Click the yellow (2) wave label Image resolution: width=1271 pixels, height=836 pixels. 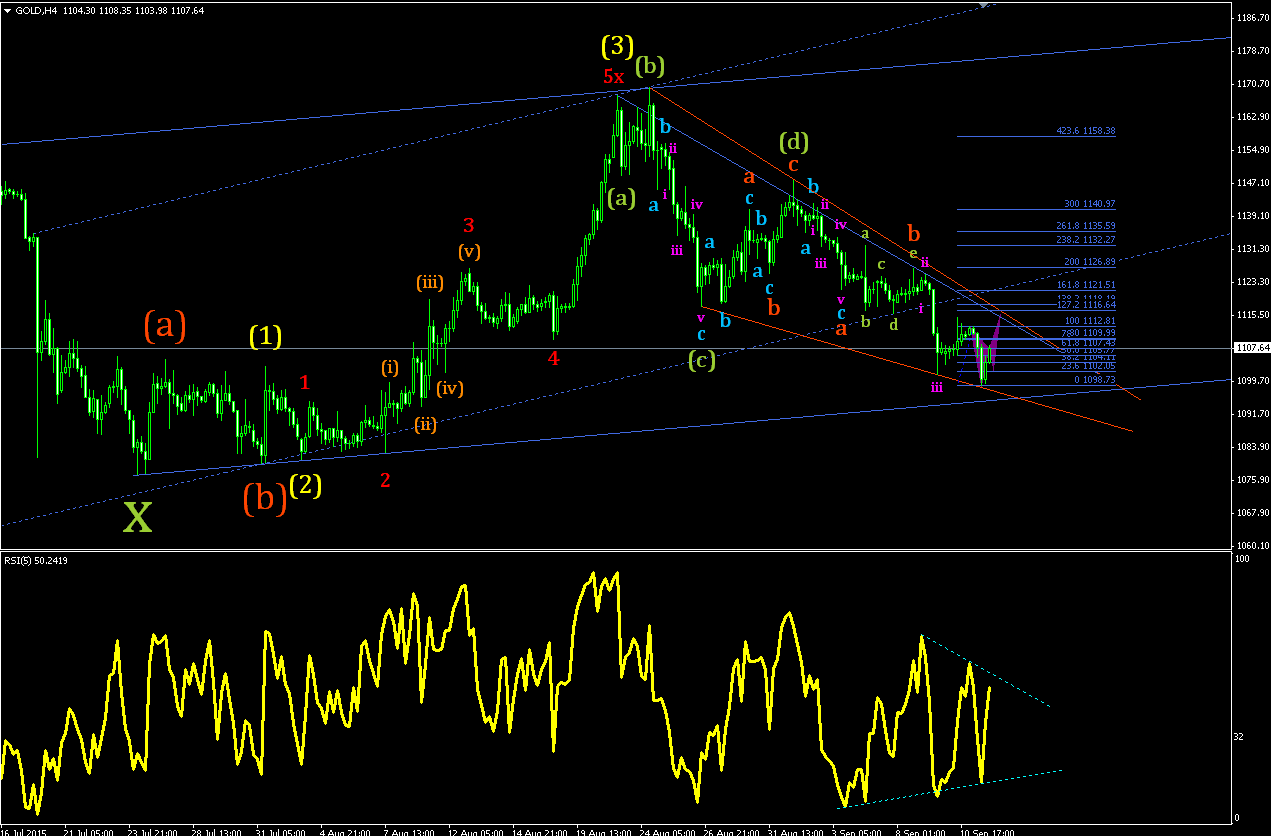[x=306, y=486]
